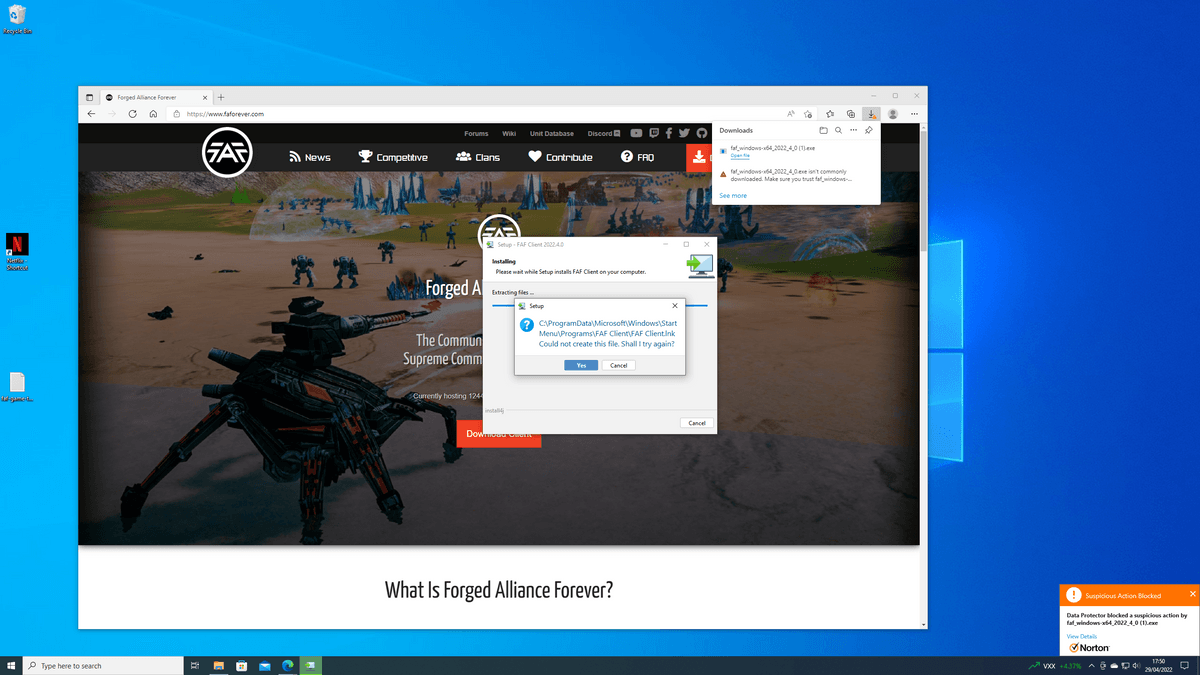Screen dimensions: 1200x675
Task: Open the Unit Database link
Action: 552,133
